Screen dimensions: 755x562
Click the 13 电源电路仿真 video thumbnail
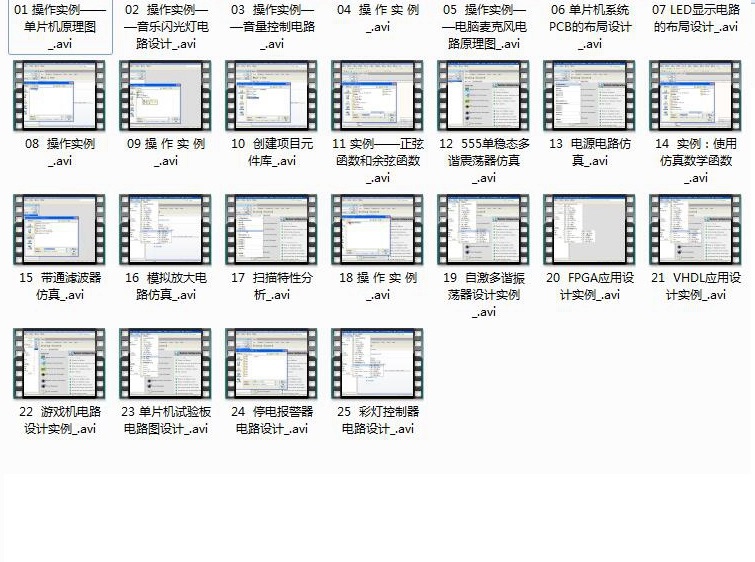[589, 95]
